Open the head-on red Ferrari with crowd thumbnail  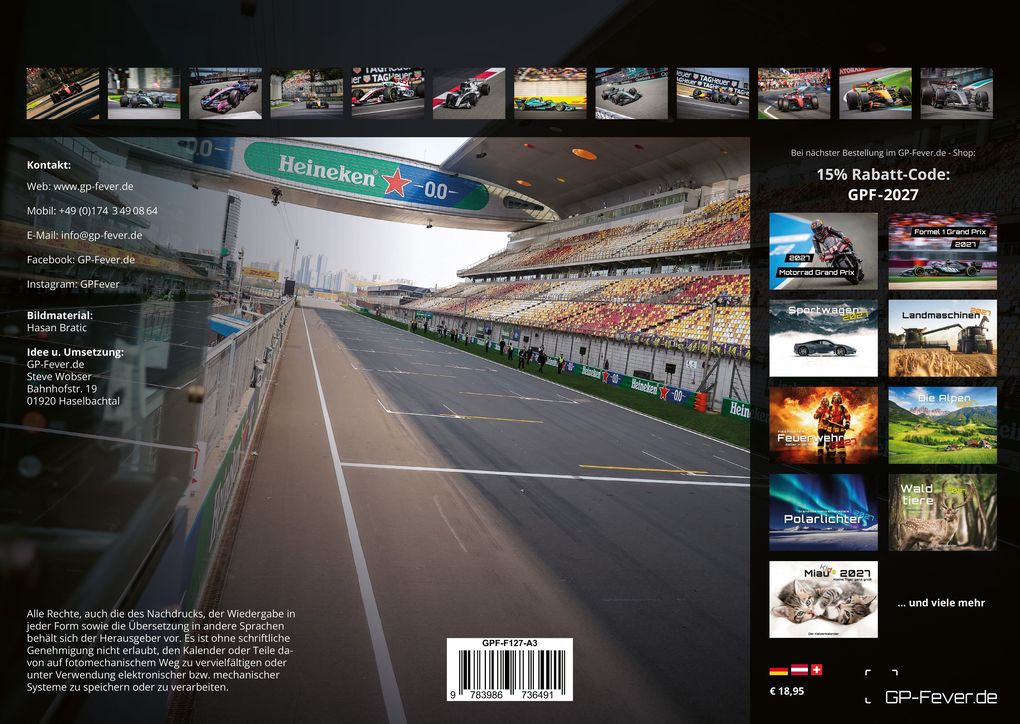click(794, 93)
